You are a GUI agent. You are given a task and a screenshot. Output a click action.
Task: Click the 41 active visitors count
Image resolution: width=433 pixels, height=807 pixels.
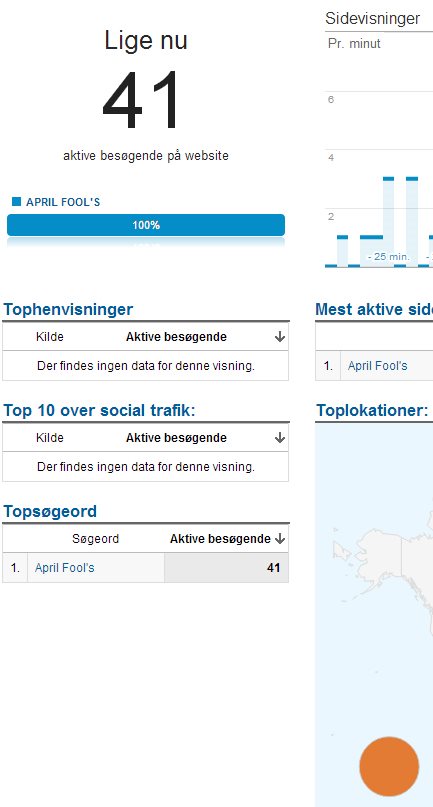pos(142,100)
